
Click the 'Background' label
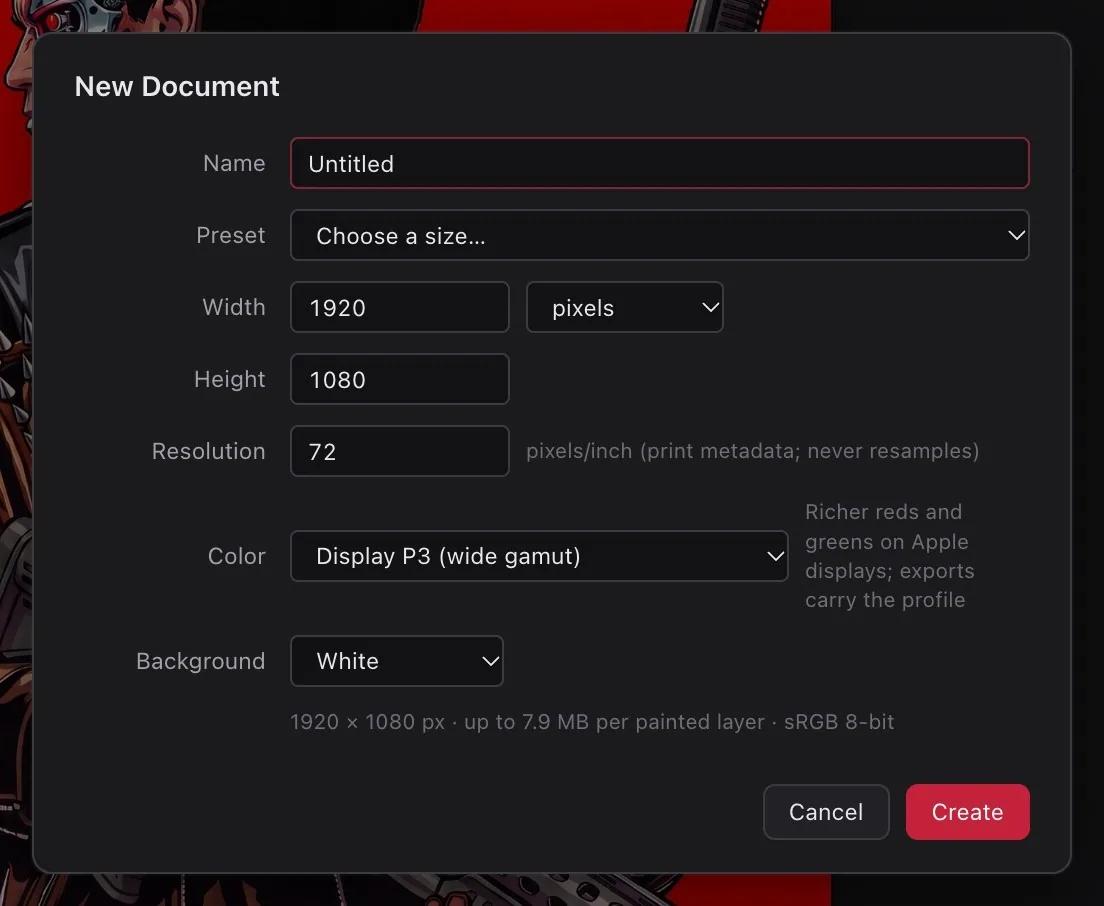[x=201, y=661]
